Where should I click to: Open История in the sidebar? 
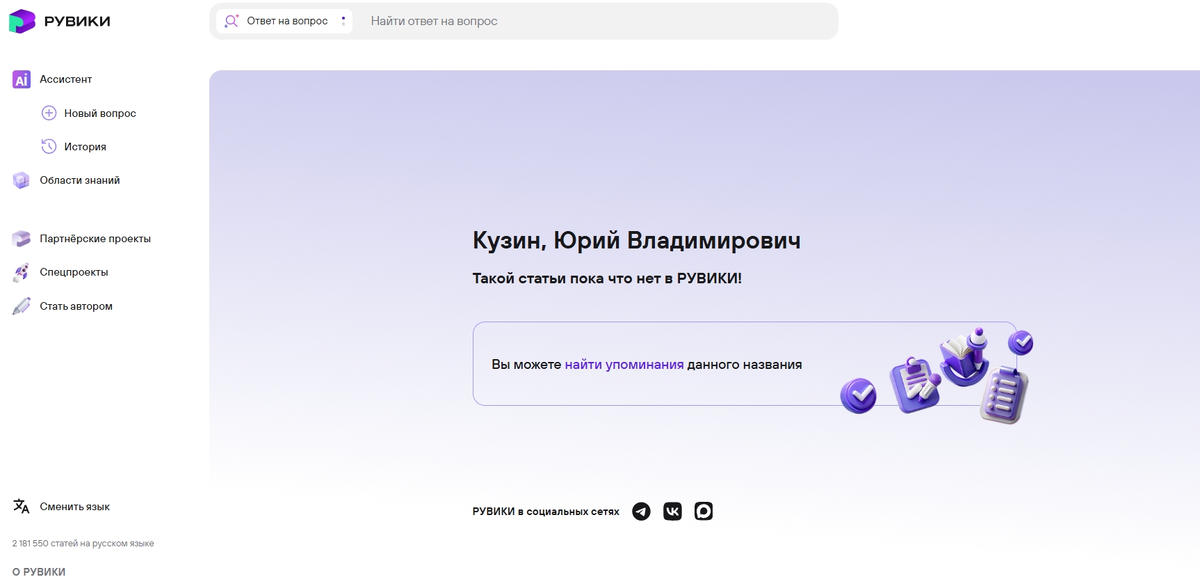[85, 146]
